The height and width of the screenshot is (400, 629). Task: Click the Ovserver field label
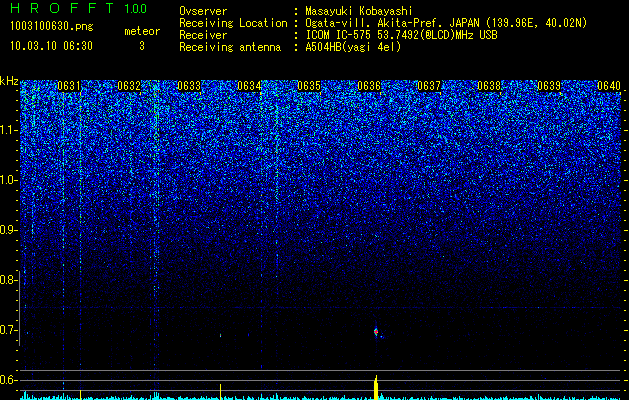(203, 11)
